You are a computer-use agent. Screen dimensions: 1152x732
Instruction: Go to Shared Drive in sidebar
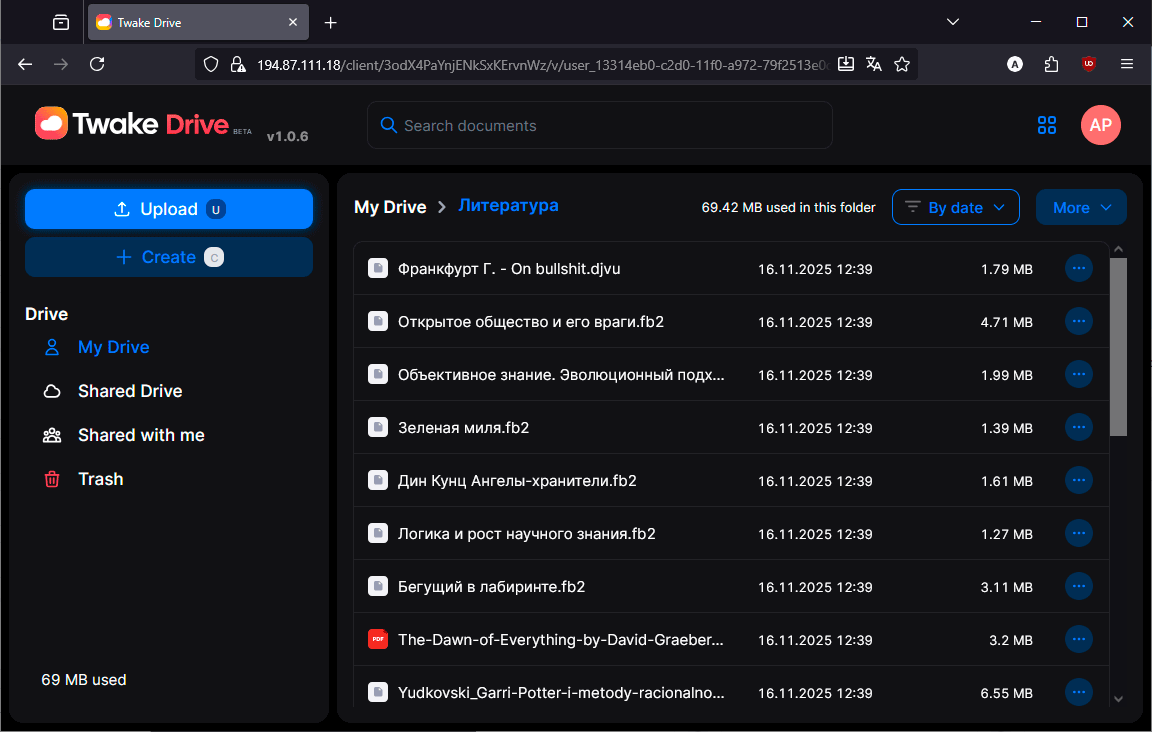coord(129,391)
